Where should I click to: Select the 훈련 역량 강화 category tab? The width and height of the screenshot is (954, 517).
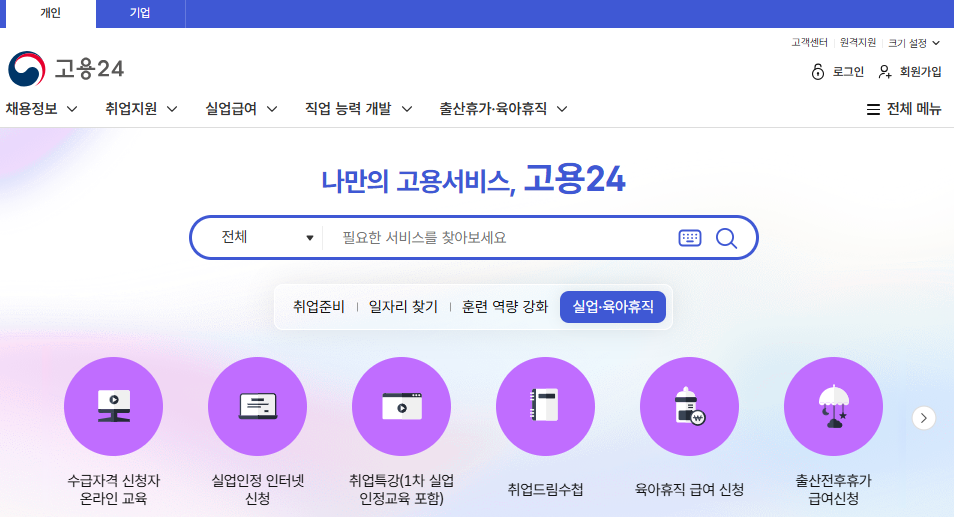click(x=505, y=307)
